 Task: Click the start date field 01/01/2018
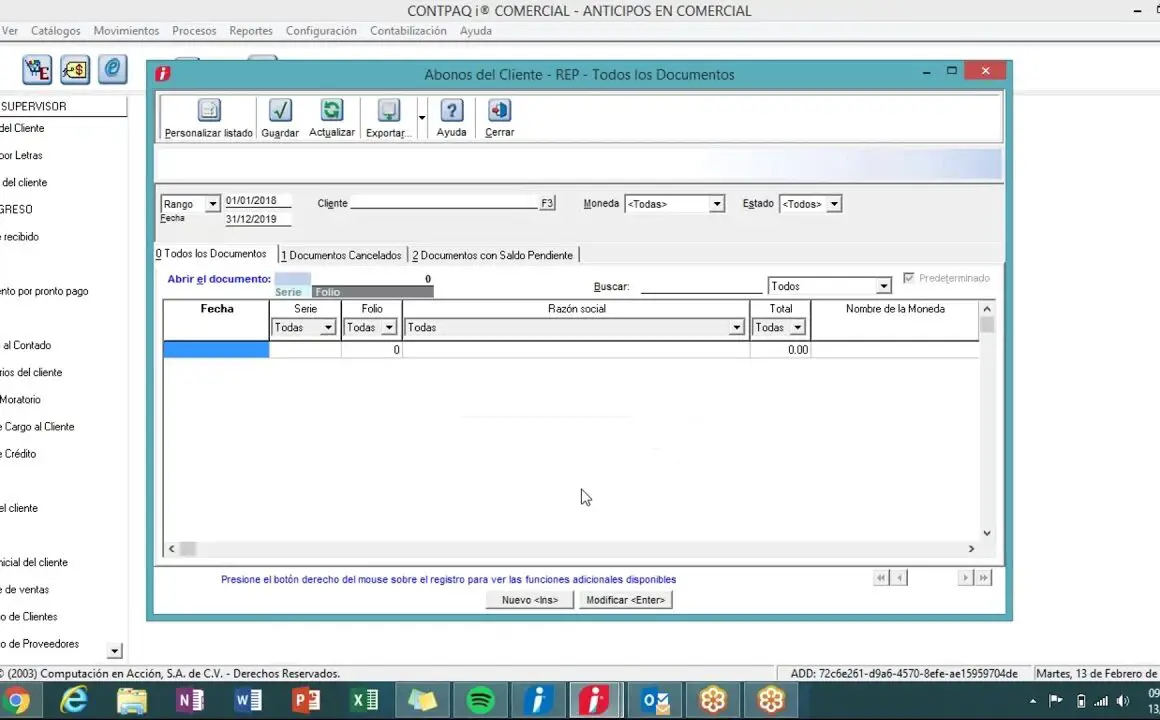[258, 201]
